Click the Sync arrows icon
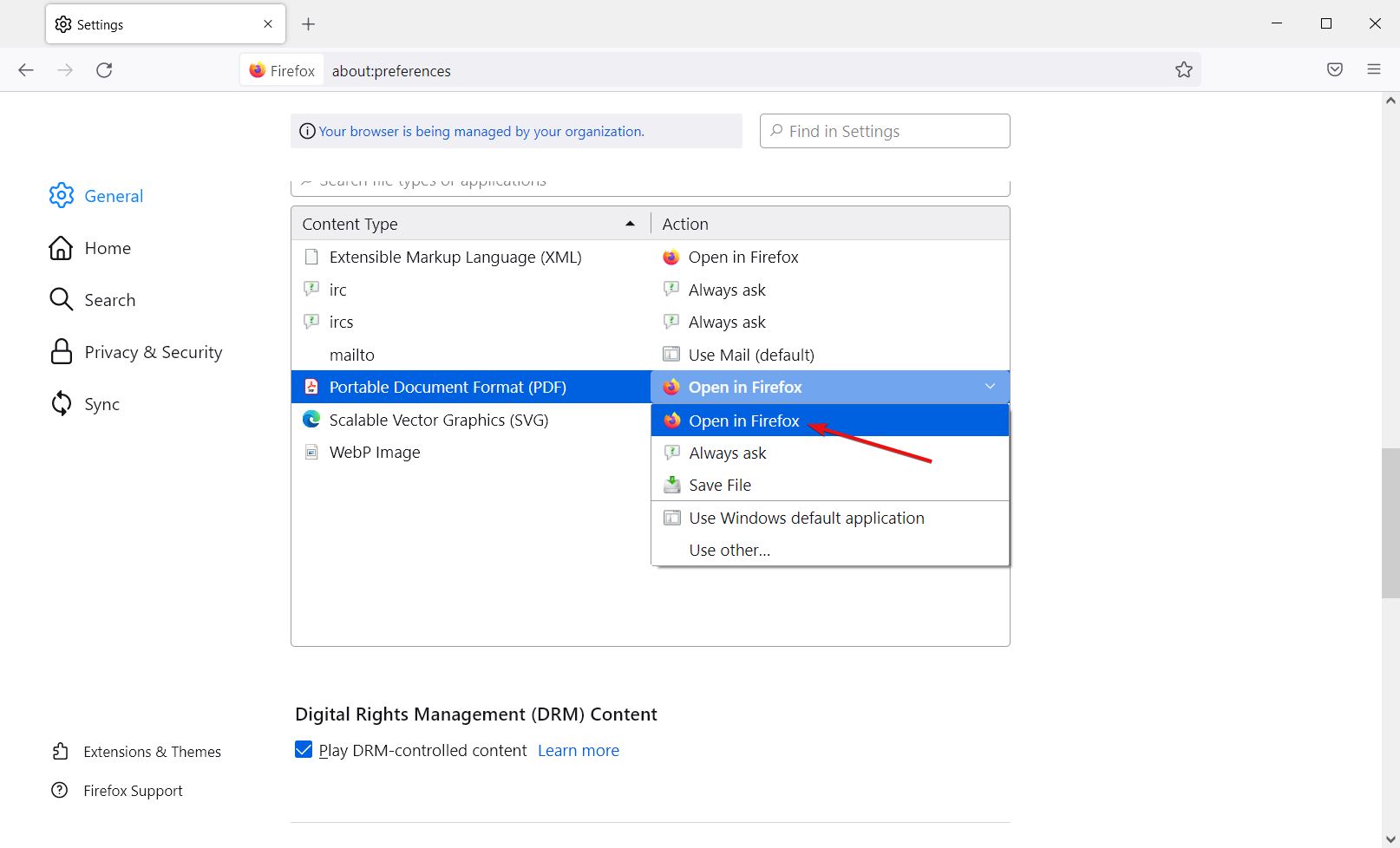The width and height of the screenshot is (1400, 848). click(x=61, y=404)
